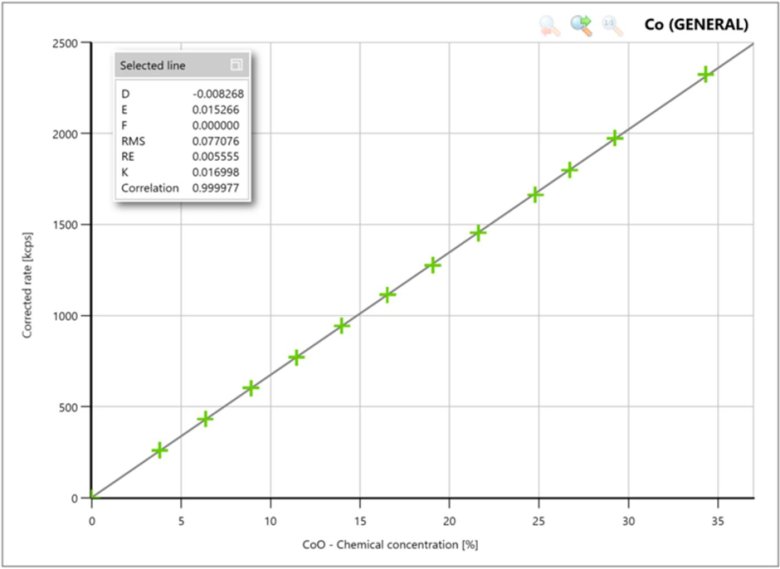The height and width of the screenshot is (569, 780).
Task: Select the data marker near 1100 kcps
Action: [388, 295]
